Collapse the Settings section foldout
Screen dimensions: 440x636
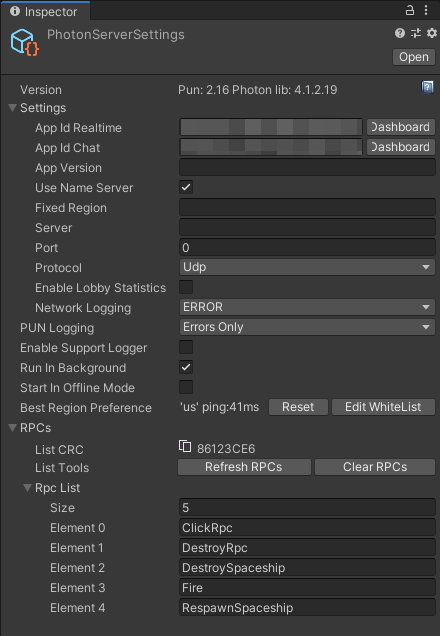coord(13,108)
